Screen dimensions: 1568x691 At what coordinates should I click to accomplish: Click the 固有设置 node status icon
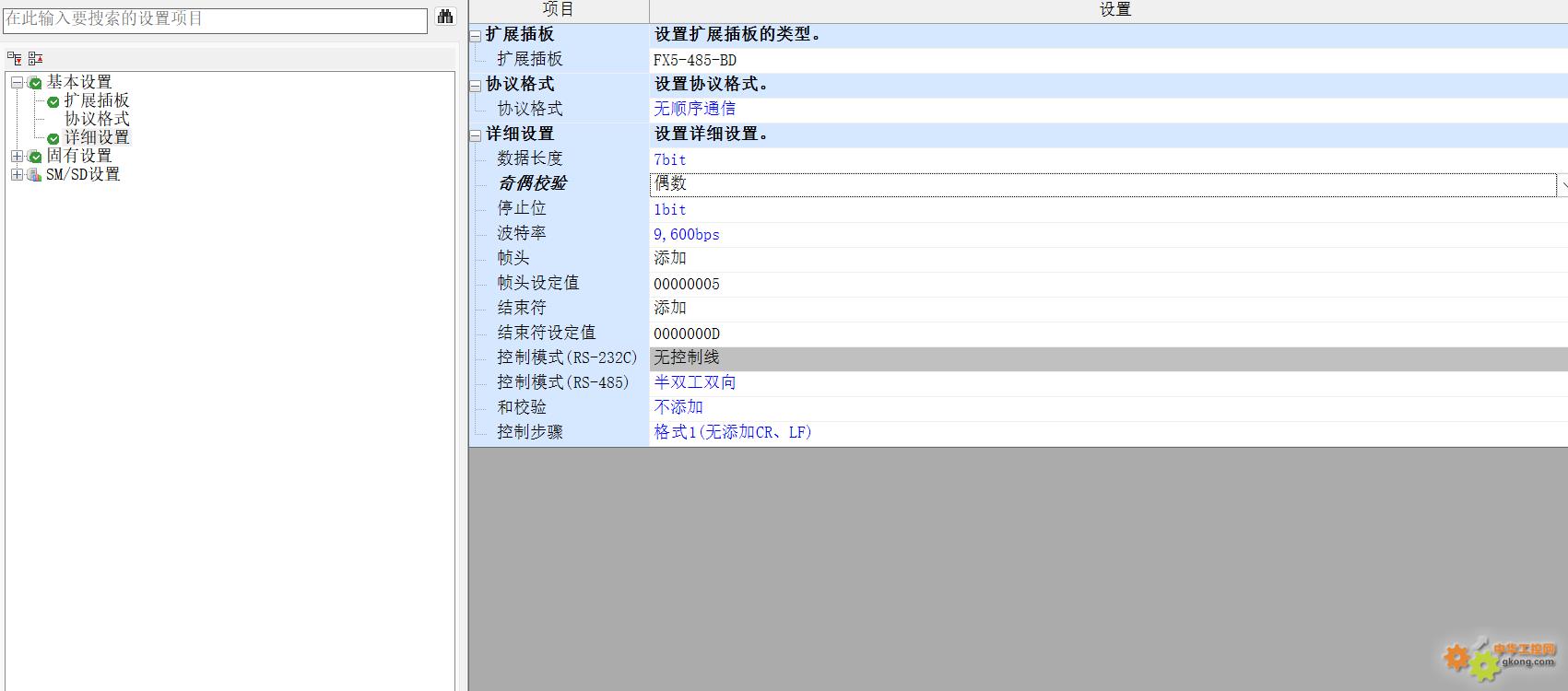pos(35,157)
